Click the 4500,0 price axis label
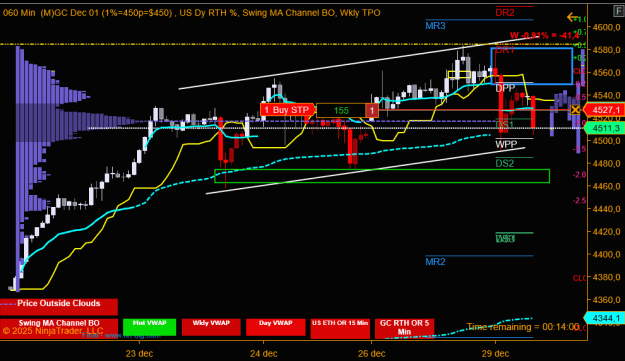The width and height of the screenshot is (625, 361). click(x=606, y=141)
